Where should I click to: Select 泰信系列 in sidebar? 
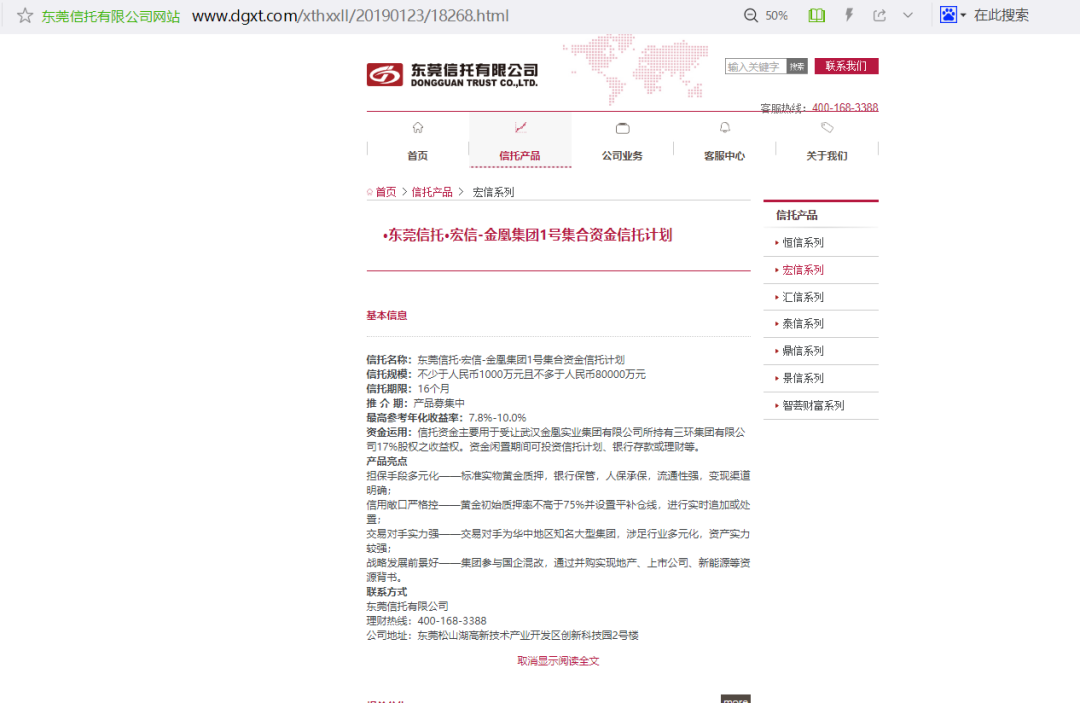803,324
